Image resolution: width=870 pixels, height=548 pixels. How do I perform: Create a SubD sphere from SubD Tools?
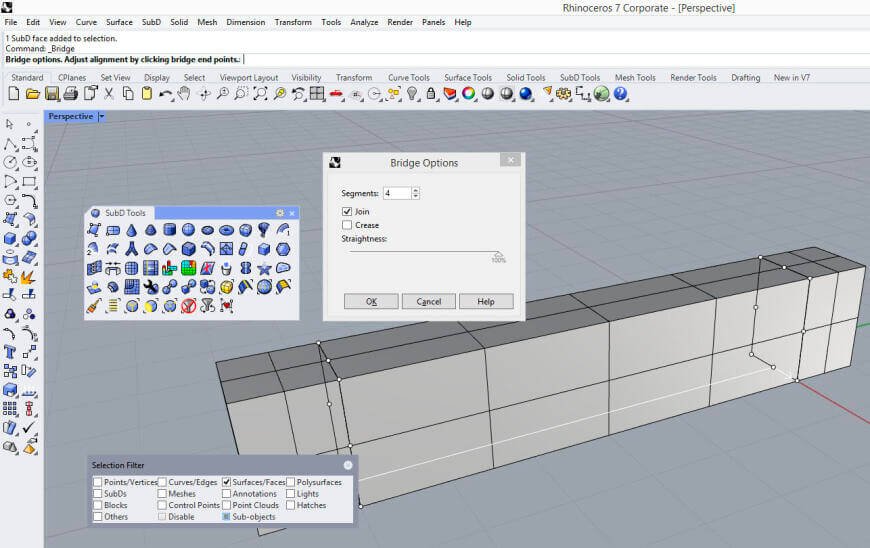pos(189,230)
